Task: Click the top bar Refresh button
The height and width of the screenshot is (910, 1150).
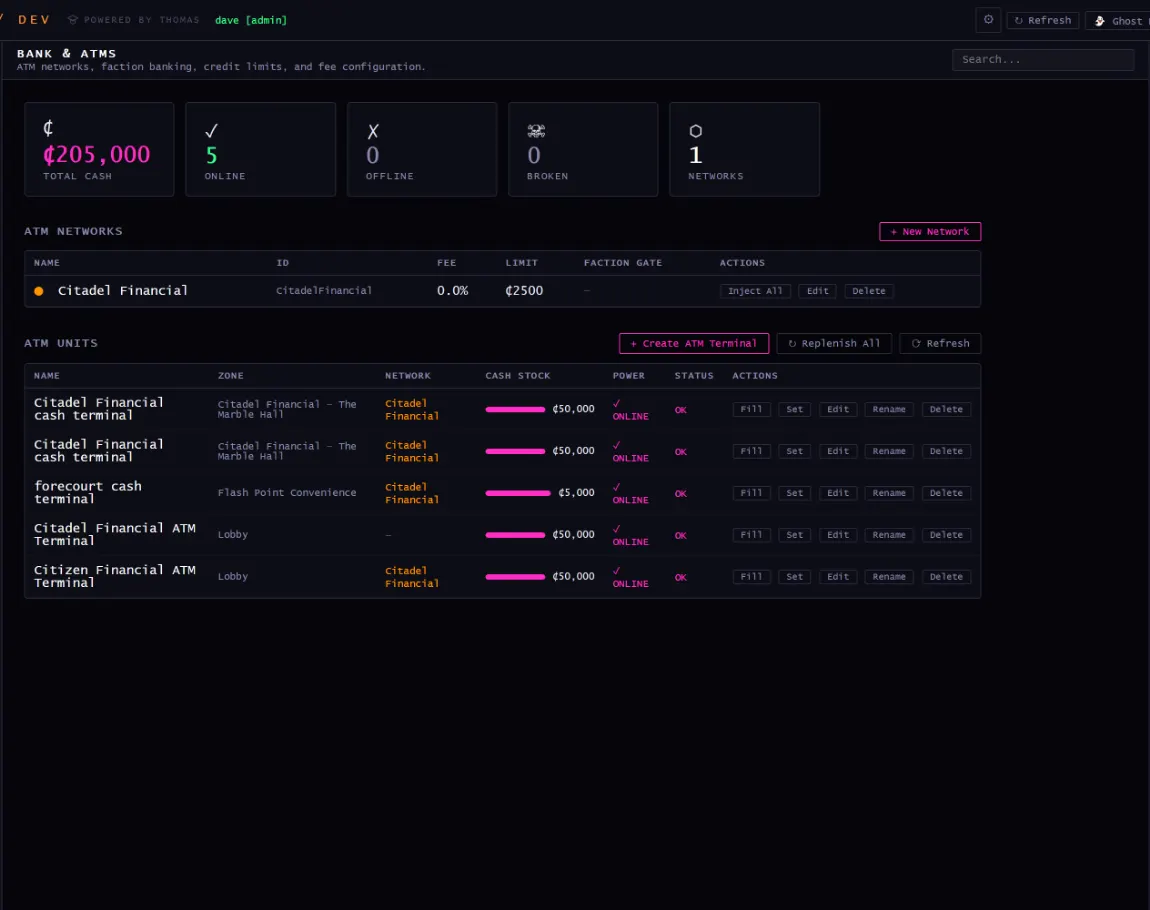Action: (x=1042, y=21)
